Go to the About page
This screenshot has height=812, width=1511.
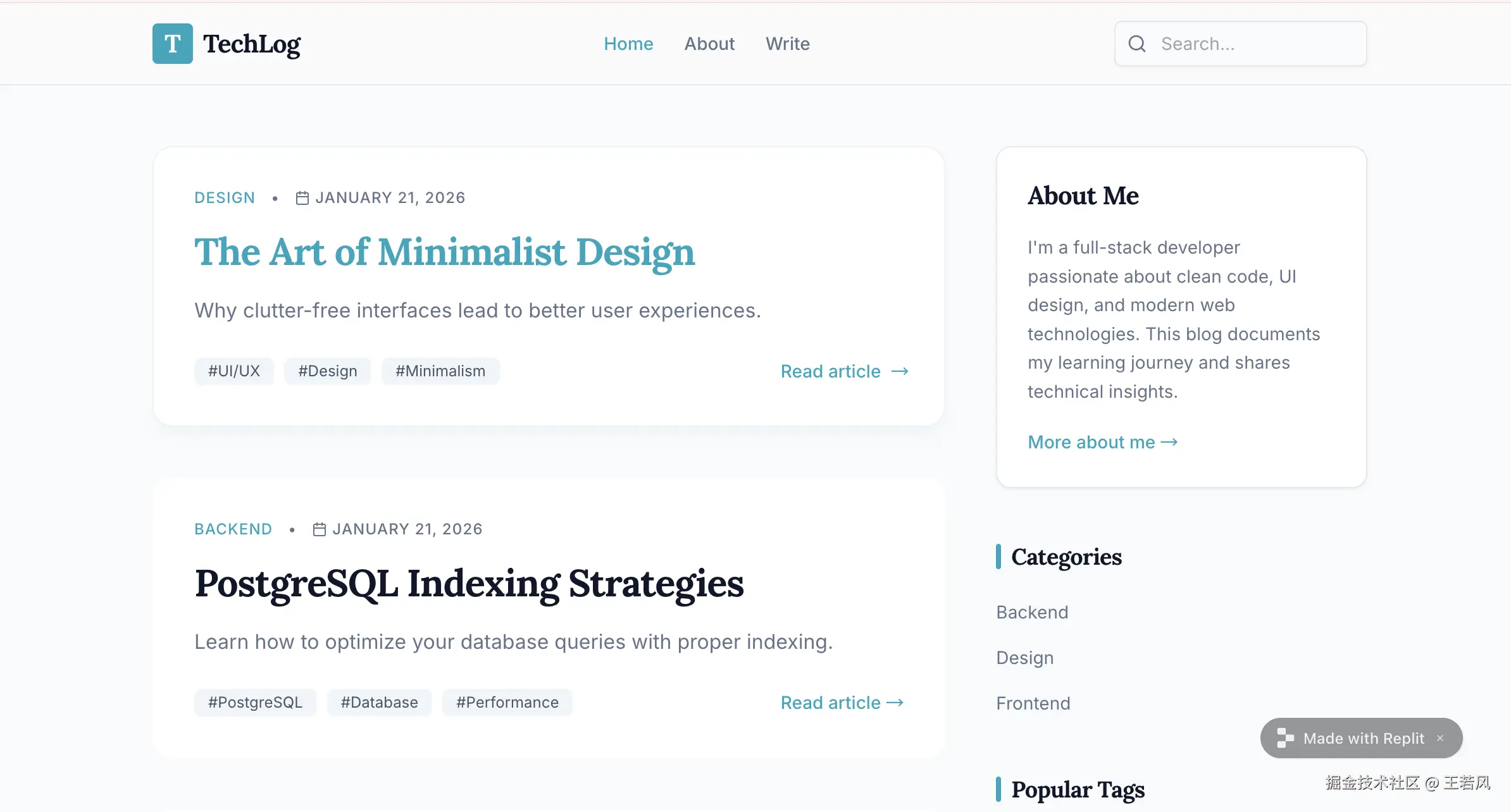(709, 44)
